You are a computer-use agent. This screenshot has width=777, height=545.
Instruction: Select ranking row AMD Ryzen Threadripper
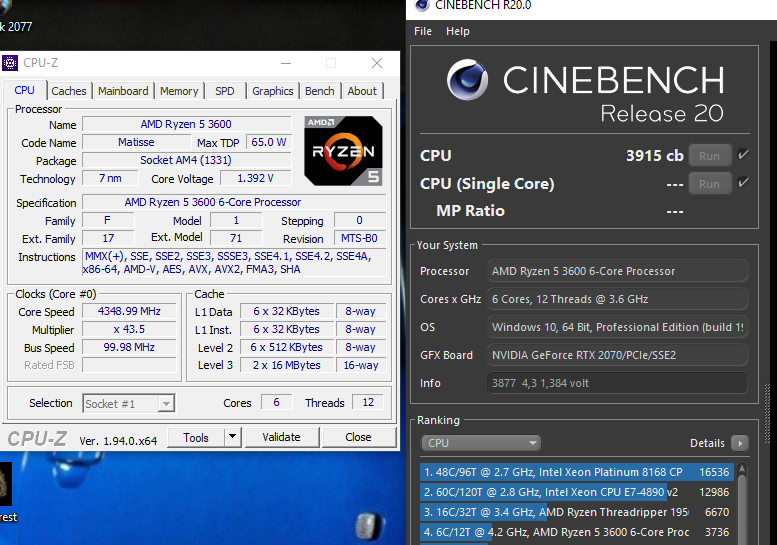(x=577, y=512)
